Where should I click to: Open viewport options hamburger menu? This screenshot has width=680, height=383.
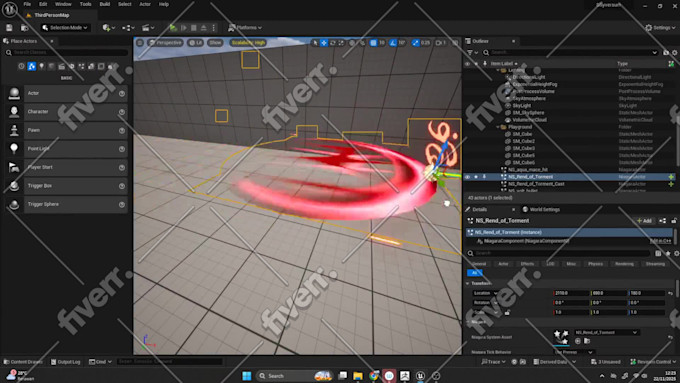(140, 43)
